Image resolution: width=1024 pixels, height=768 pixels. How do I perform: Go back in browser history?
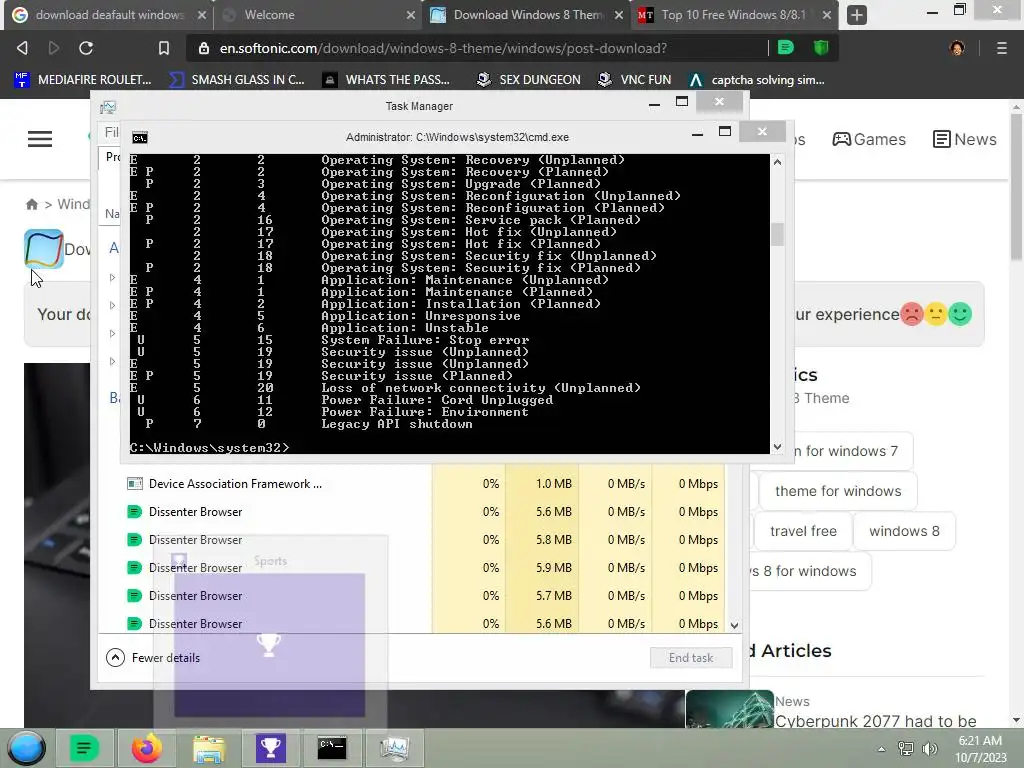[x=22, y=48]
